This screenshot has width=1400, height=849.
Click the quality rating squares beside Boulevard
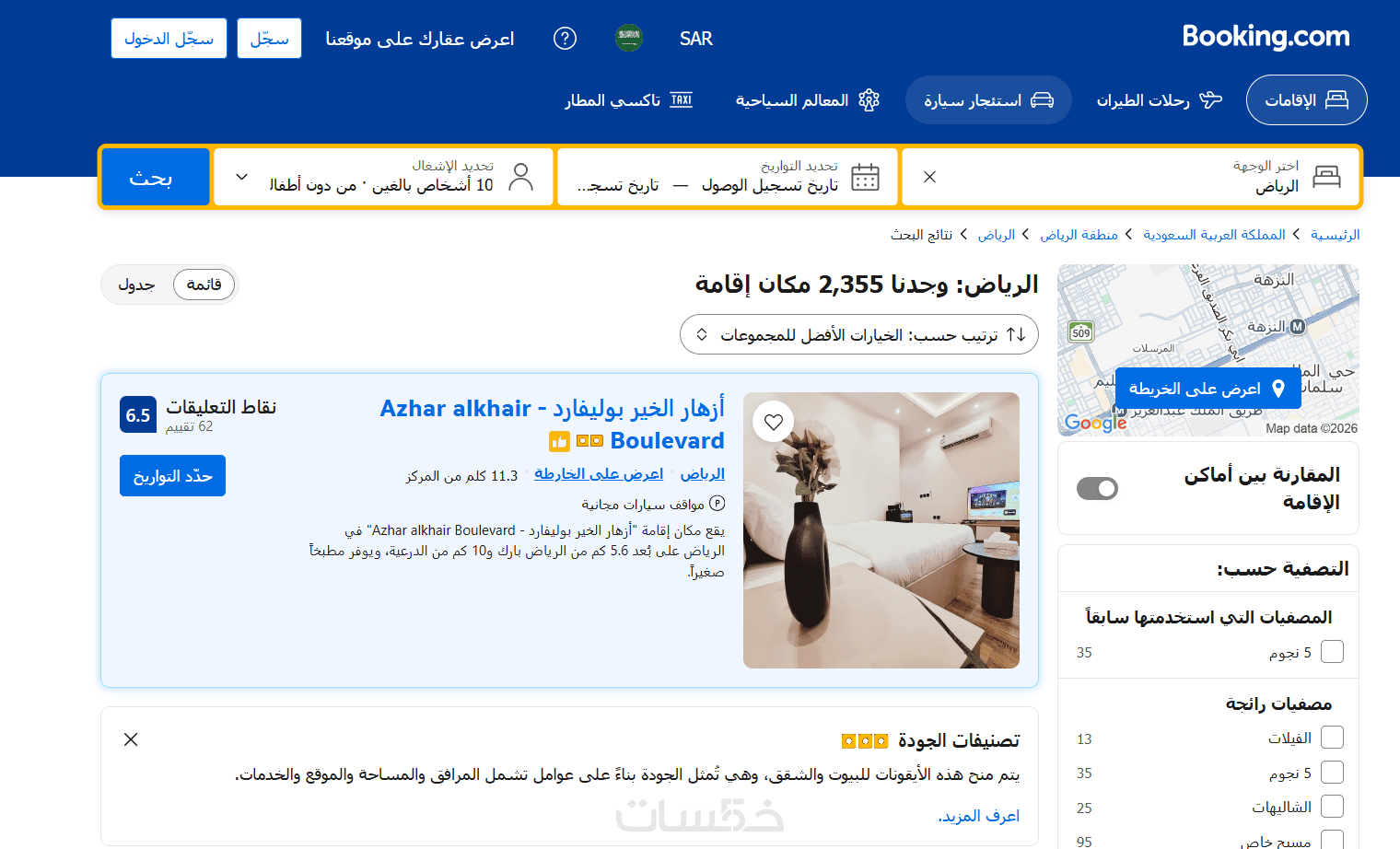pyautogui.click(x=589, y=441)
